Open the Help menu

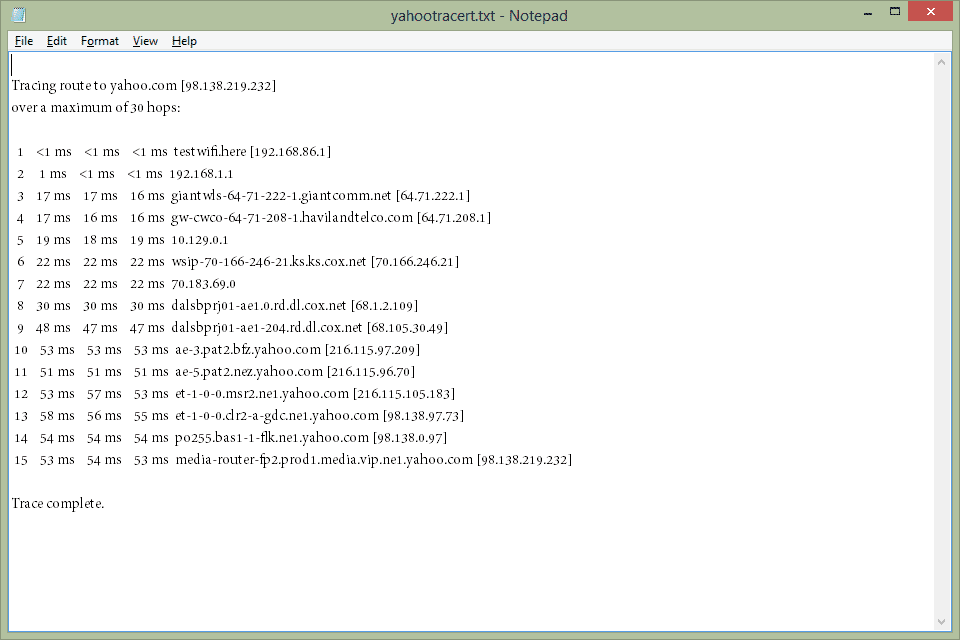click(x=184, y=41)
